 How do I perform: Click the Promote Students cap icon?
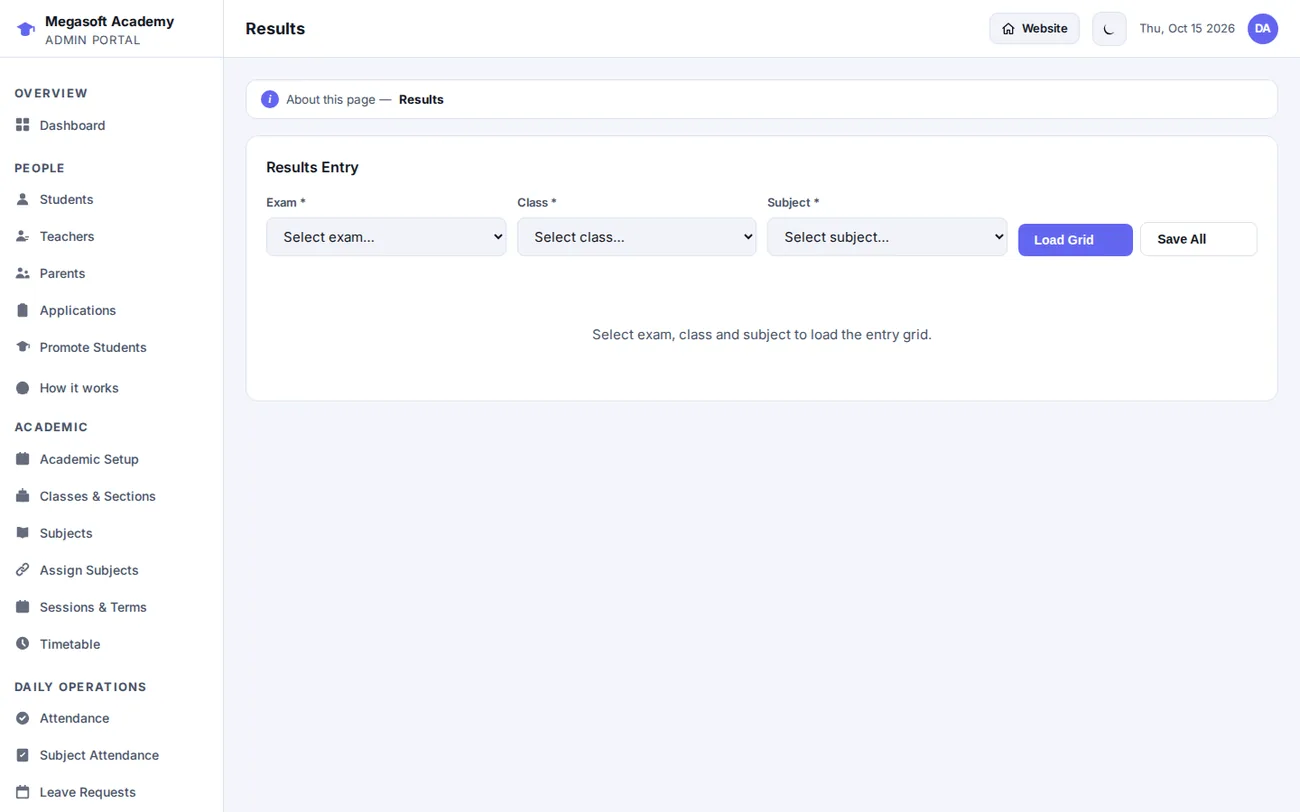tap(22, 347)
